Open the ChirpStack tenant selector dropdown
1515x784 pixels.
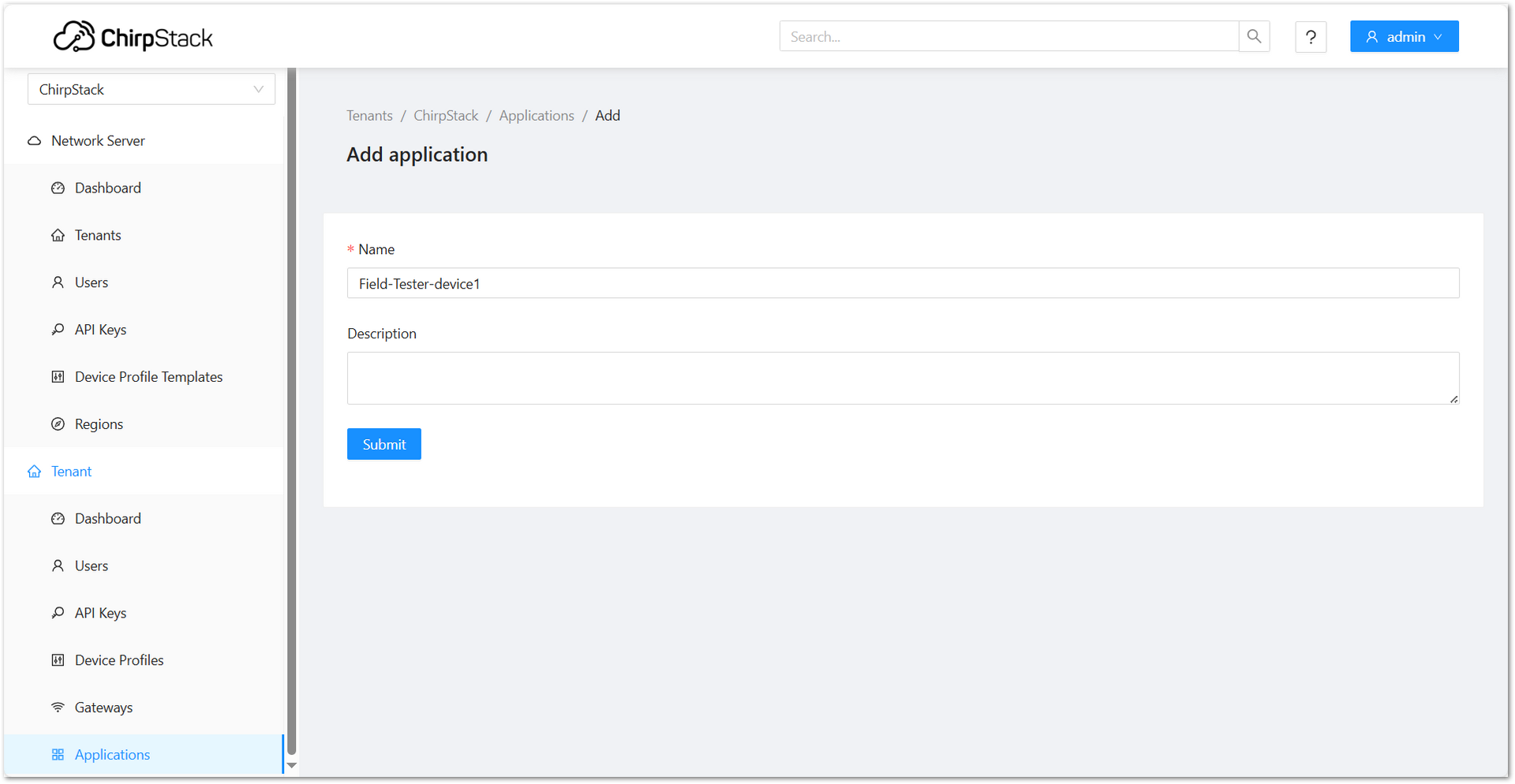coord(151,89)
